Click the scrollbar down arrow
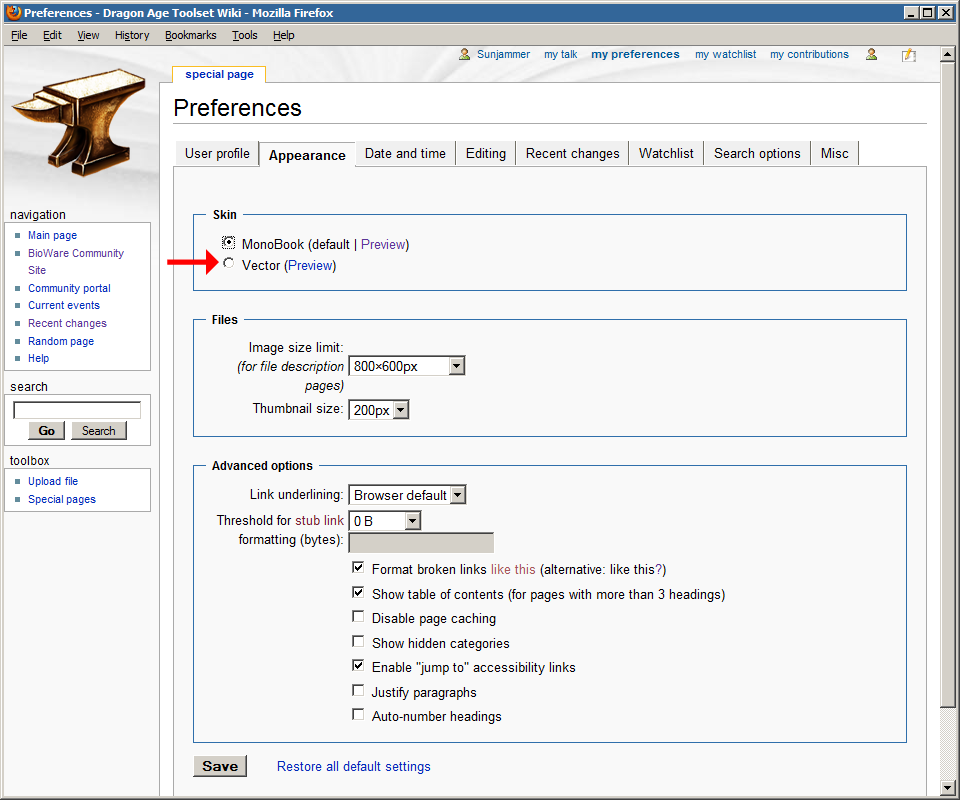 pyautogui.click(x=948, y=787)
